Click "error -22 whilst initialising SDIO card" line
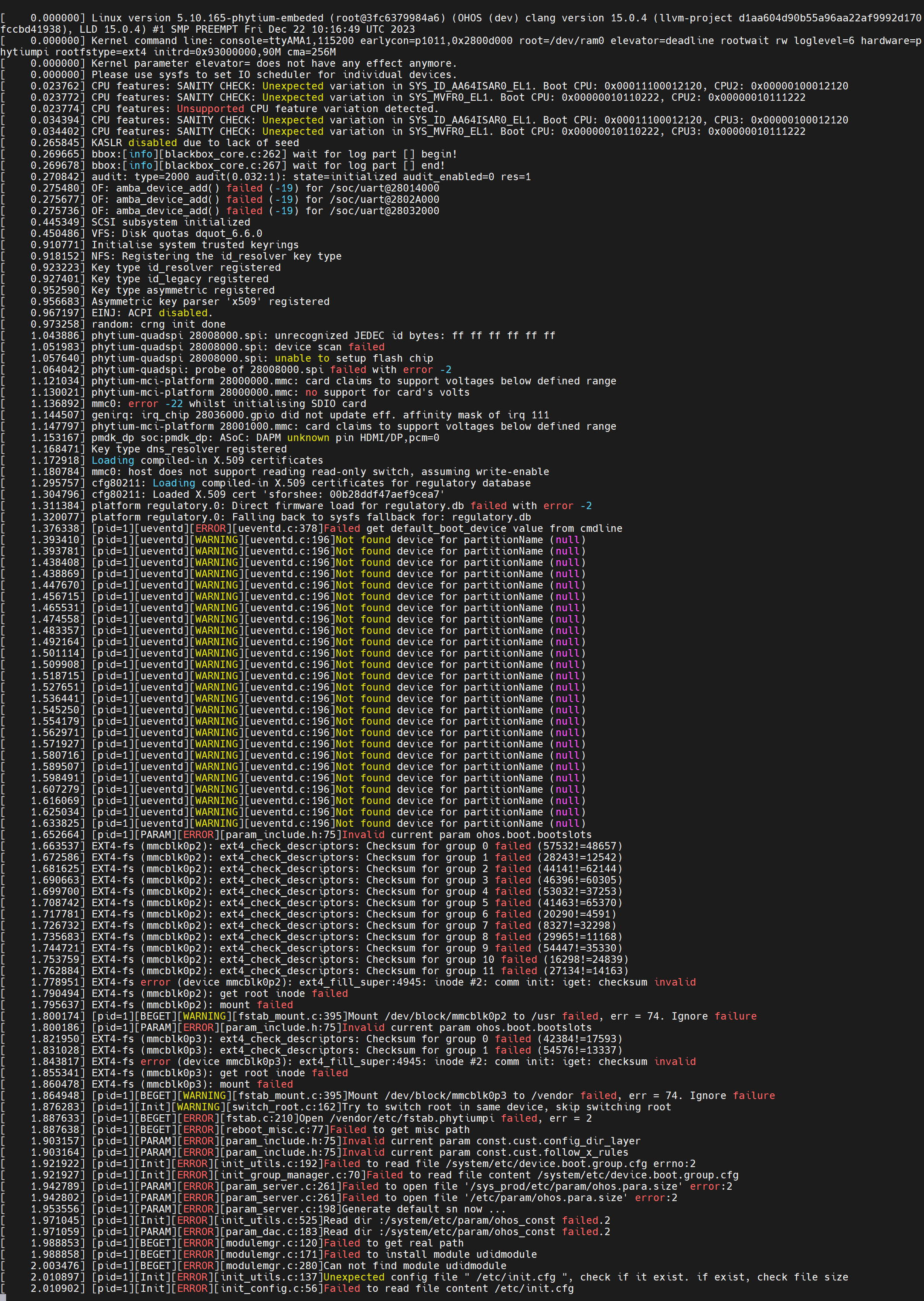The image size is (924, 1301). 183,404
